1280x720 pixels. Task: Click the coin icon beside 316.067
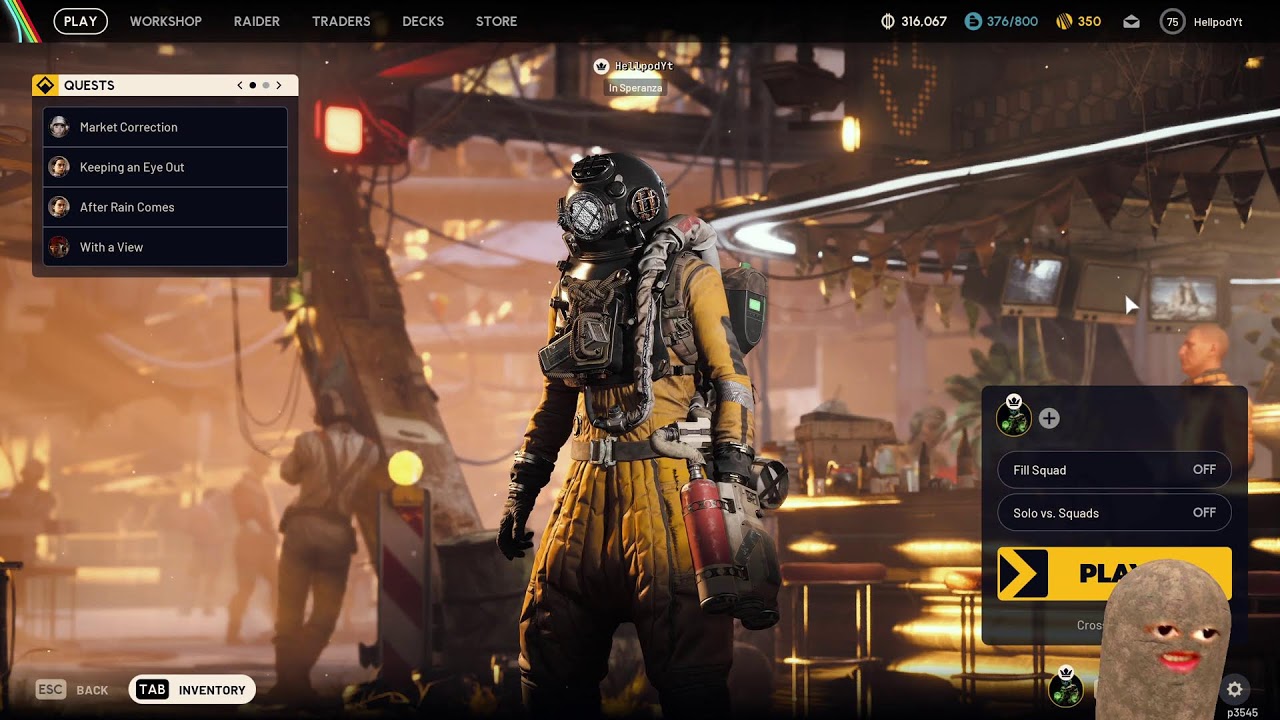887,21
